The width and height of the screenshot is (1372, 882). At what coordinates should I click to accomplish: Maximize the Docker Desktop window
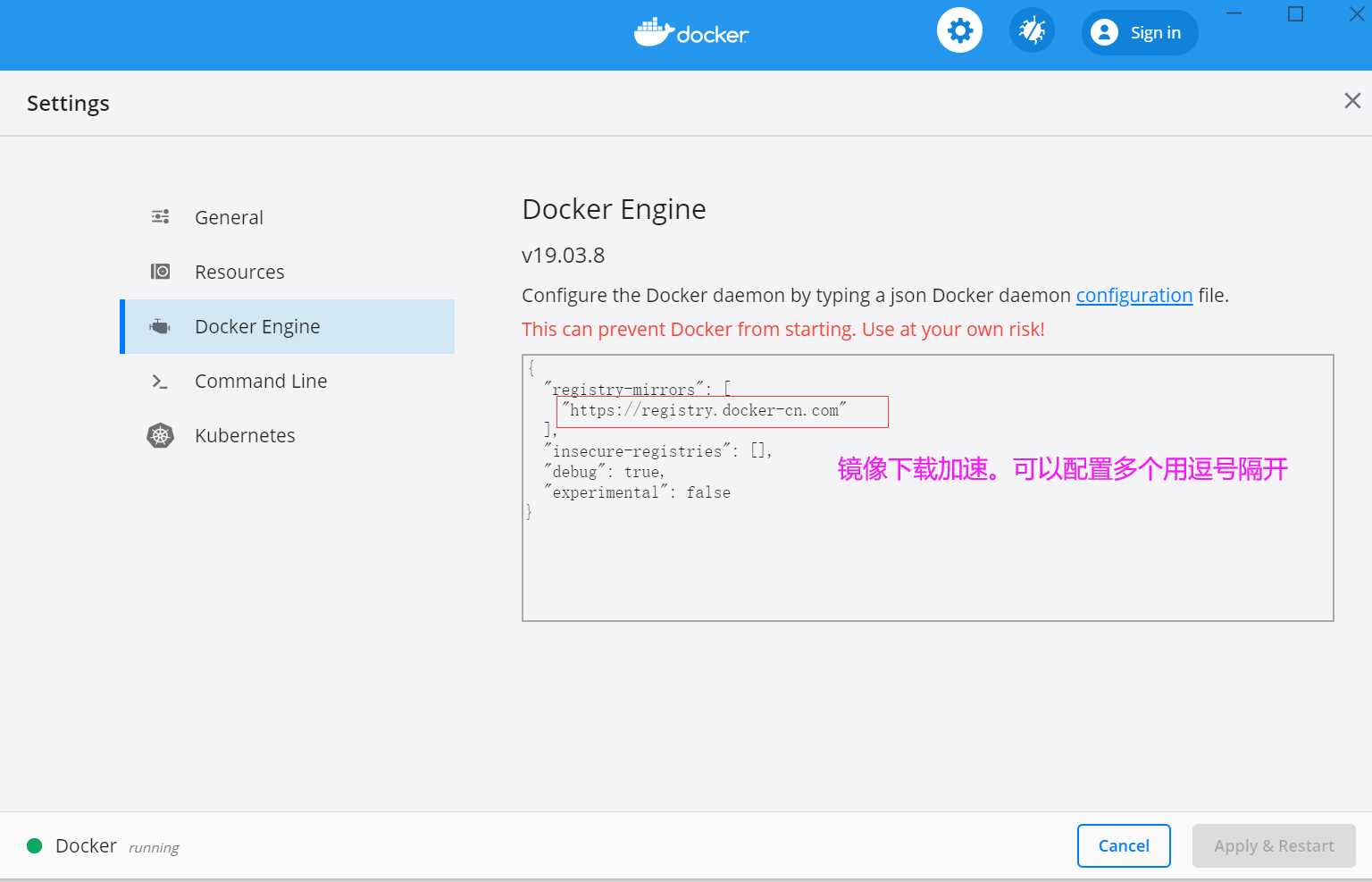click(1295, 13)
